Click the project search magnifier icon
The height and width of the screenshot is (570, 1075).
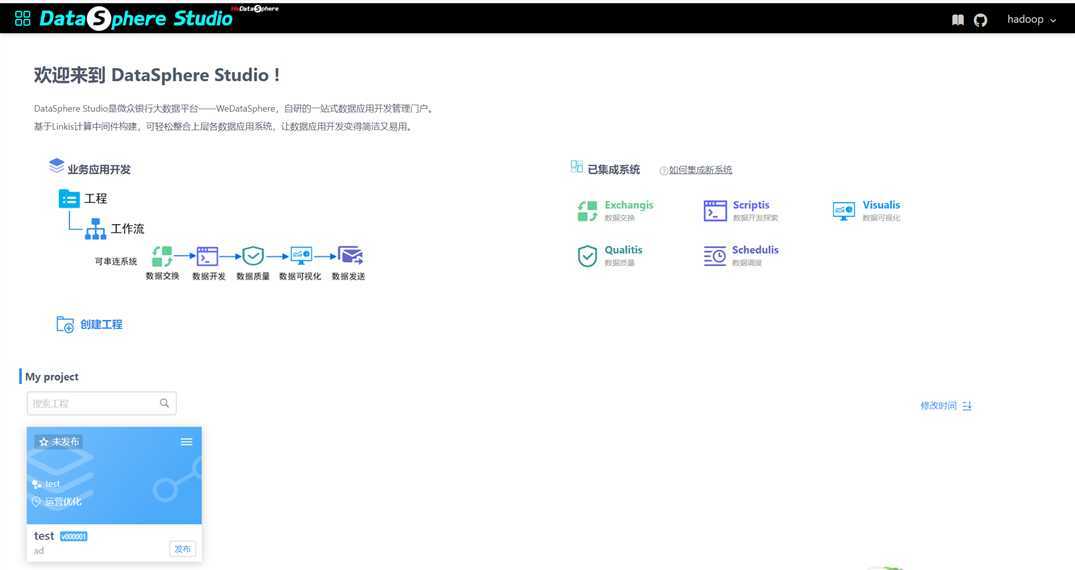pos(165,403)
